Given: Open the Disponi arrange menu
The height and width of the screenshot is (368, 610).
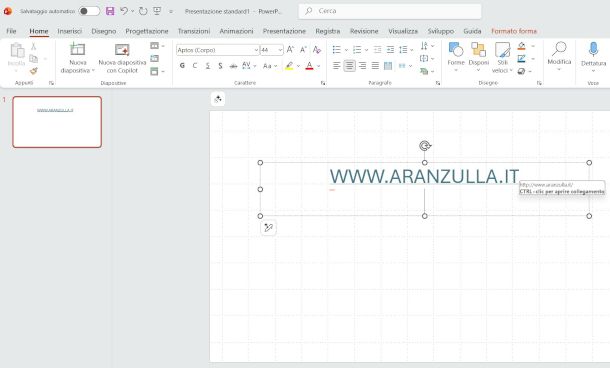Looking at the screenshot, I should [x=479, y=57].
